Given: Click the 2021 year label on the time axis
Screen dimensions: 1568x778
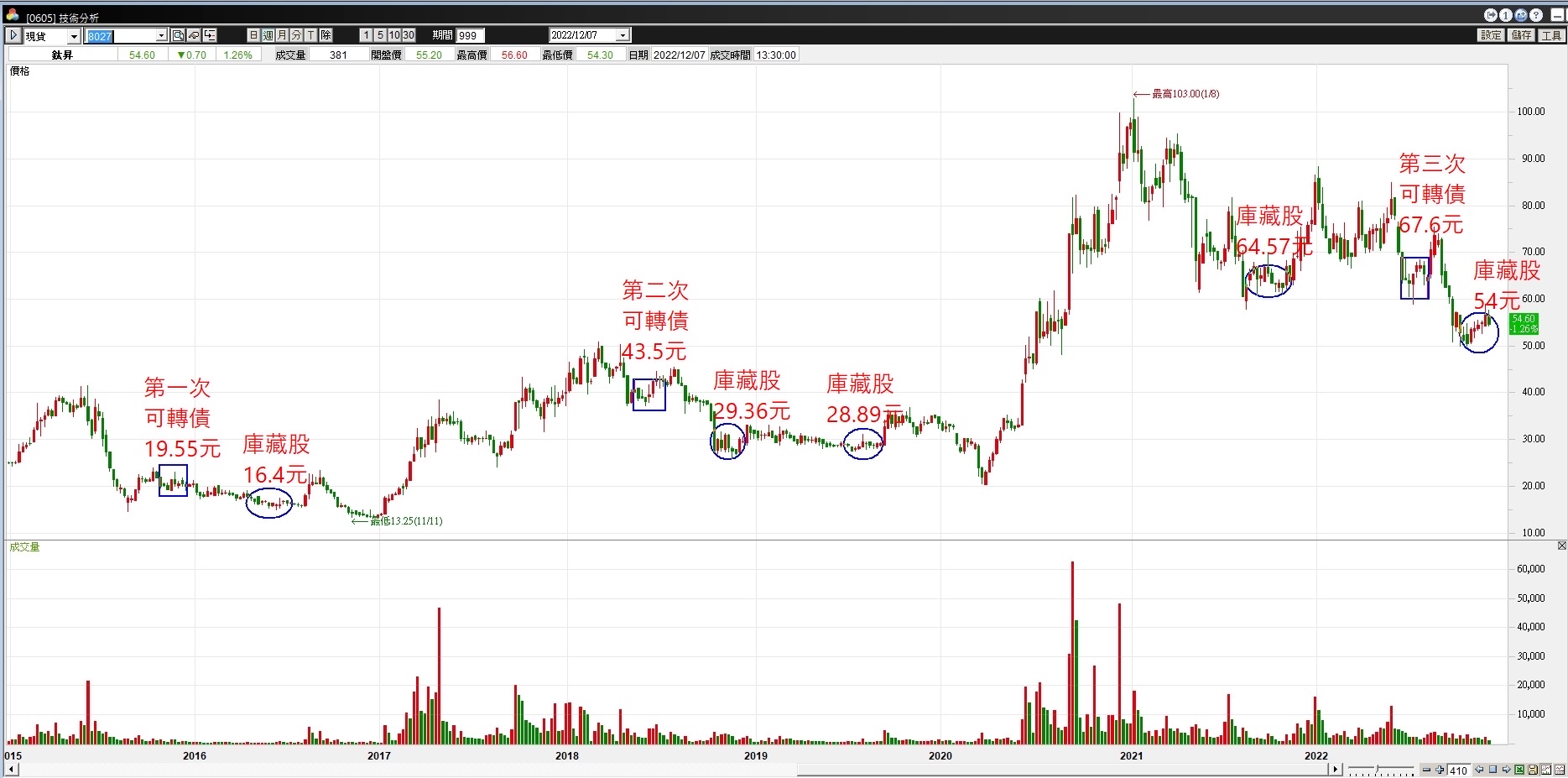Looking at the screenshot, I should [1131, 755].
